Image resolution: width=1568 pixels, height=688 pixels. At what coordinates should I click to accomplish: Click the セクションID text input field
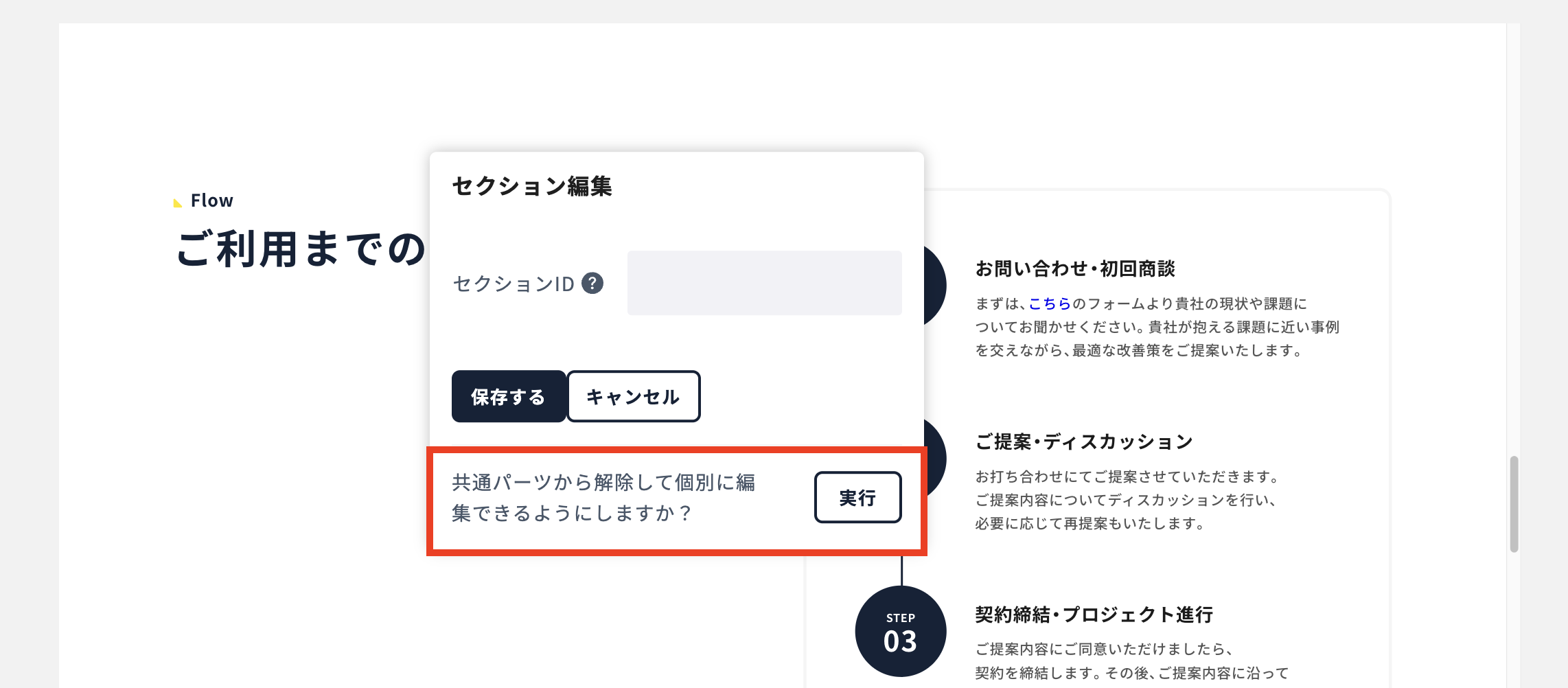pyautogui.click(x=764, y=283)
